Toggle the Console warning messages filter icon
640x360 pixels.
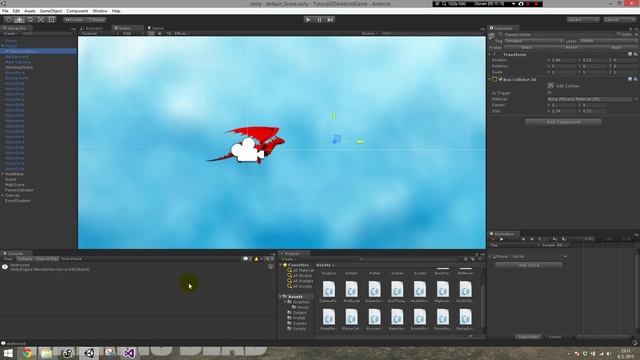pos(258,259)
